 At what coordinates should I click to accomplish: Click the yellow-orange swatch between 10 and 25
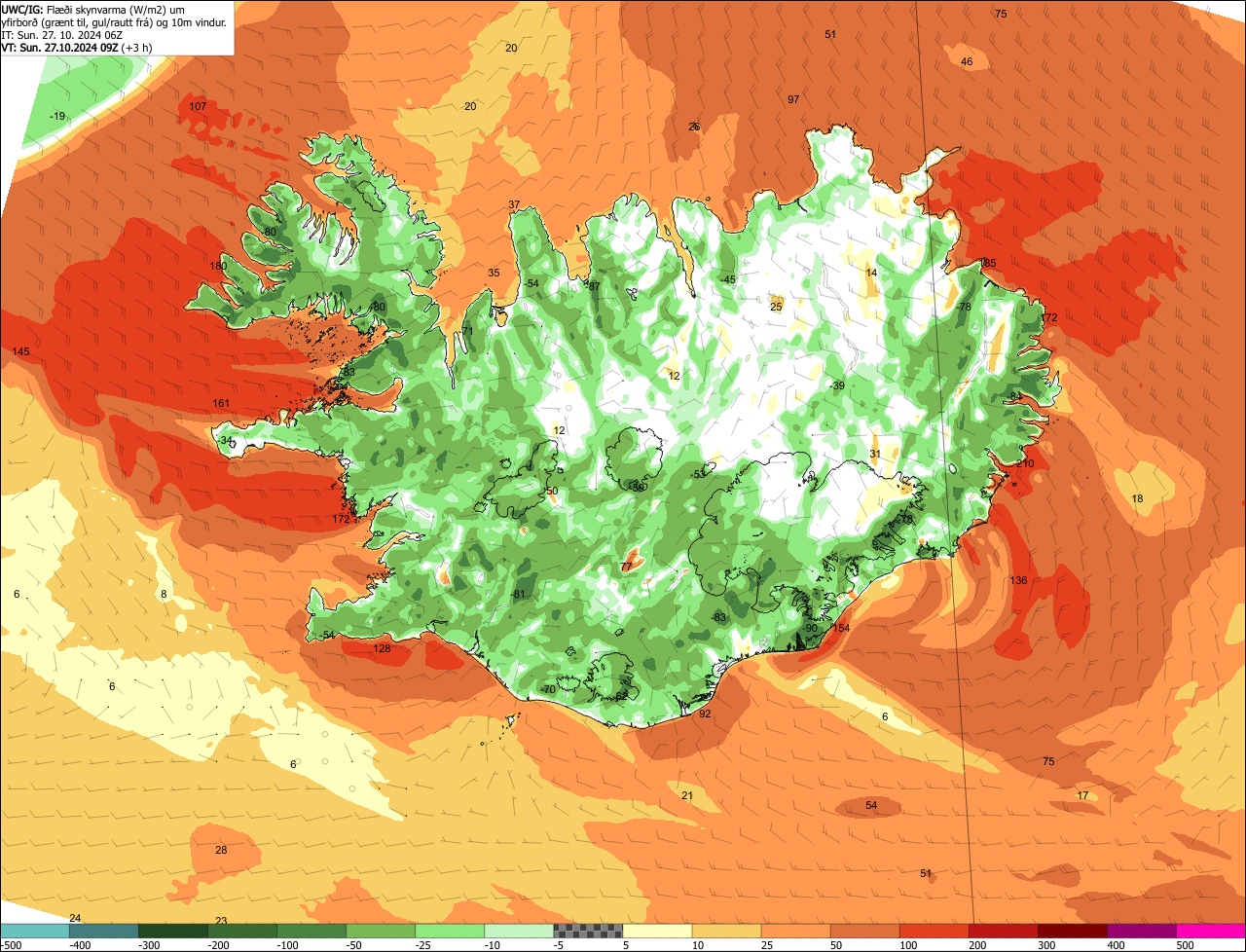click(x=726, y=931)
